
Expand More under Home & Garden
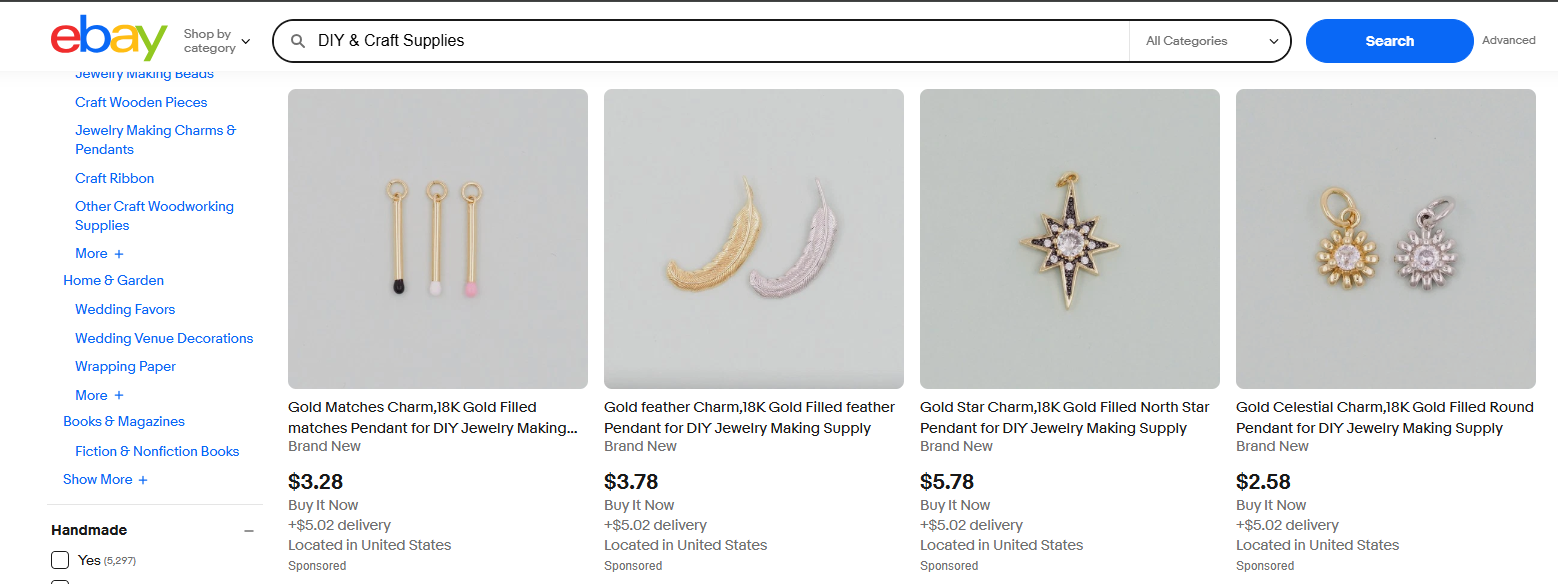(98, 395)
